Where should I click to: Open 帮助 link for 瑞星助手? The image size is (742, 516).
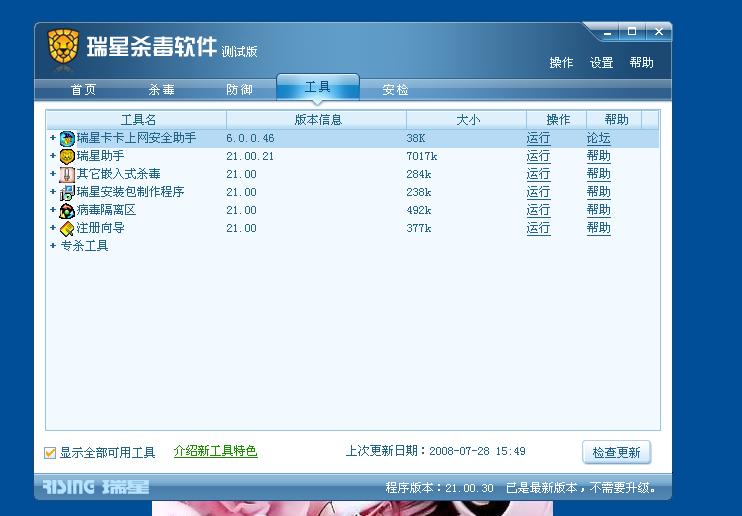(599, 156)
